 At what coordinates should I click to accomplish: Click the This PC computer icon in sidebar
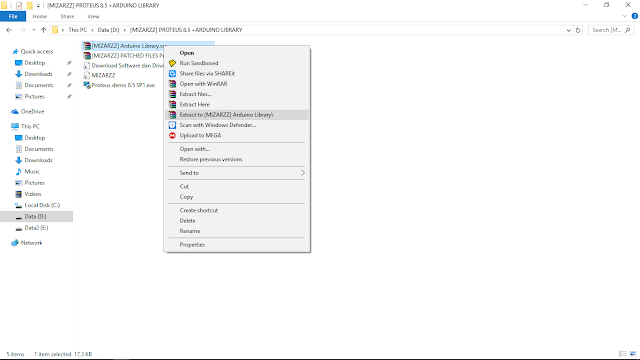point(15,127)
